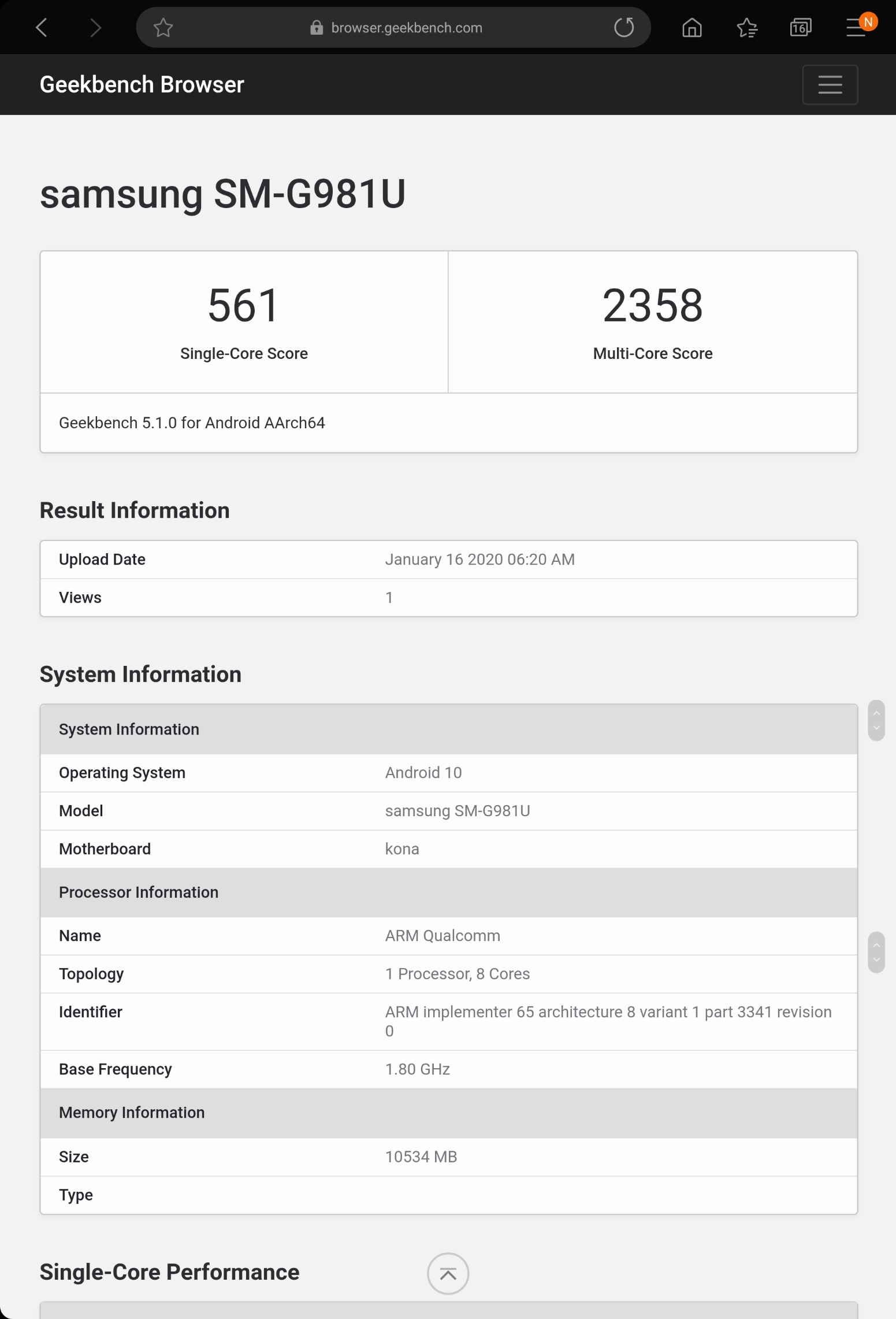Open the browser home page
The width and height of the screenshot is (896, 1319).
691,27
